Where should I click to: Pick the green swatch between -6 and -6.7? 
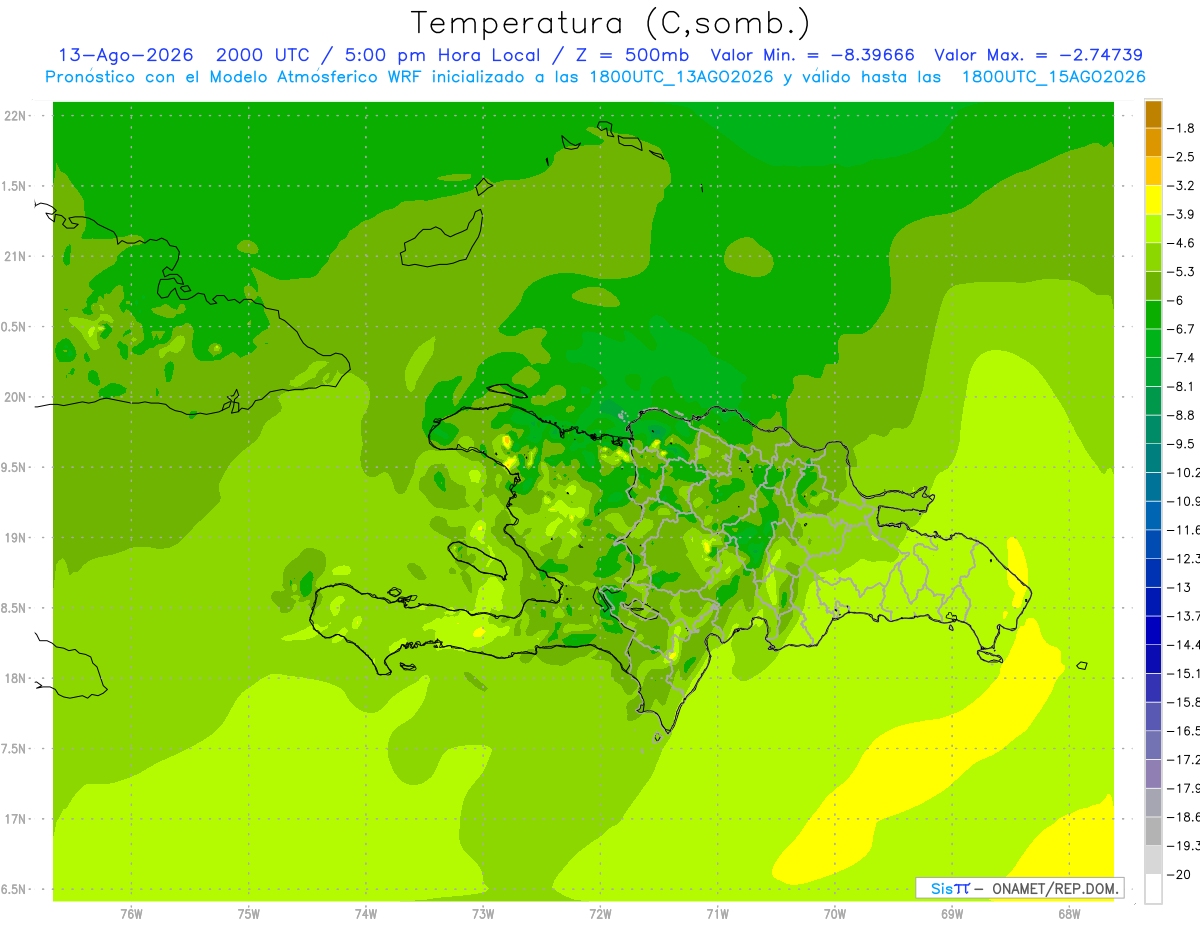click(x=1153, y=314)
